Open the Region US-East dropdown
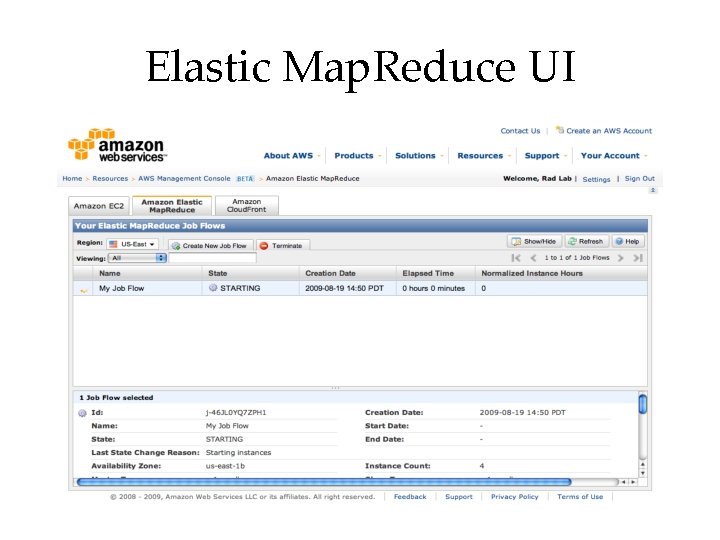The width and height of the screenshot is (720, 540). [x=133, y=244]
